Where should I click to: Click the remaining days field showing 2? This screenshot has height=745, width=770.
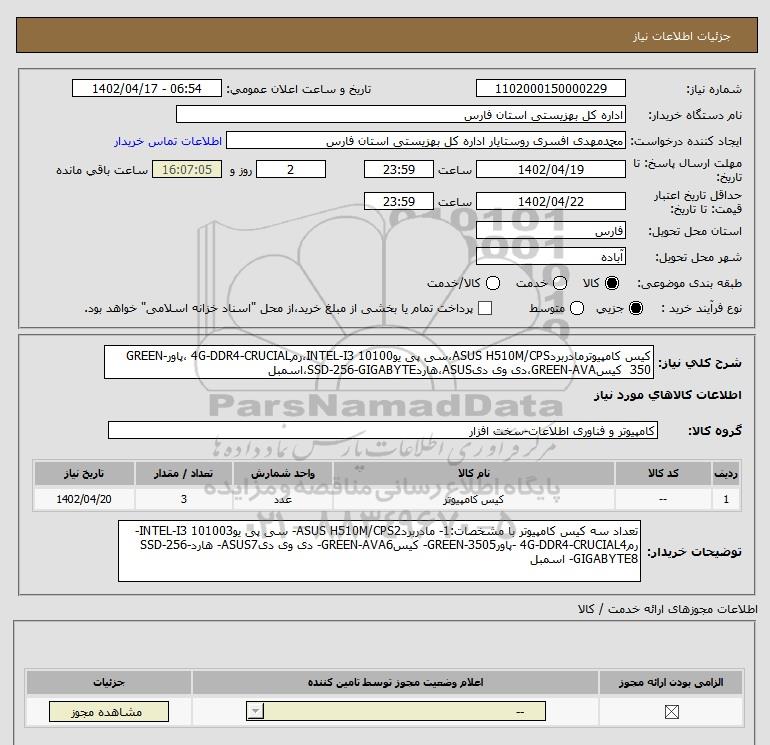[291, 169]
